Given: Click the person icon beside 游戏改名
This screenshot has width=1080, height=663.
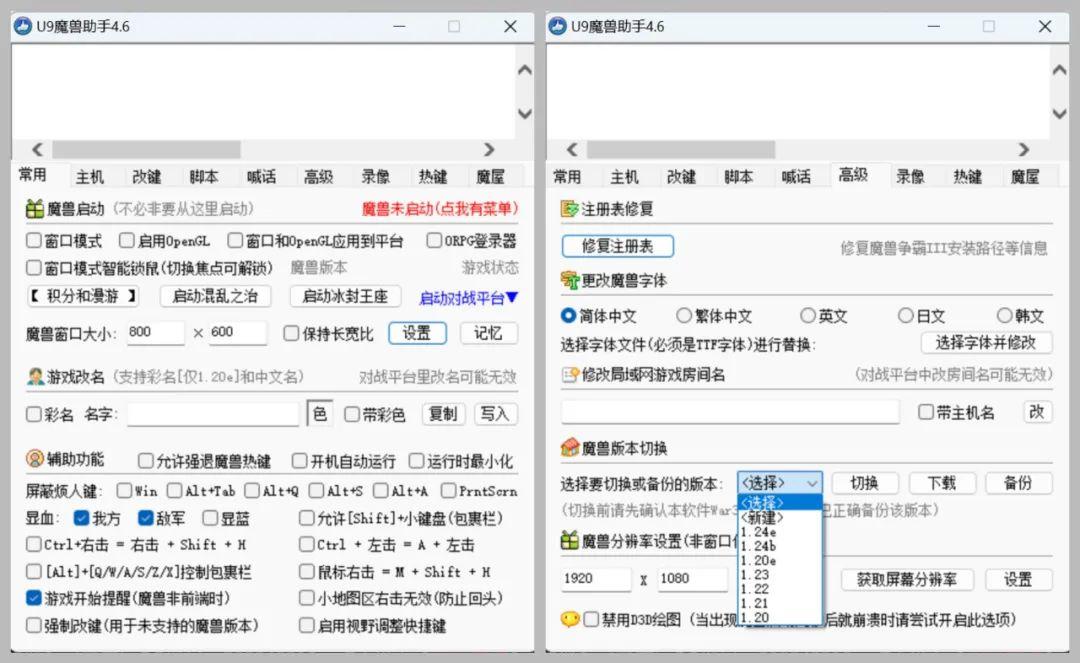Looking at the screenshot, I should coord(34,377).
